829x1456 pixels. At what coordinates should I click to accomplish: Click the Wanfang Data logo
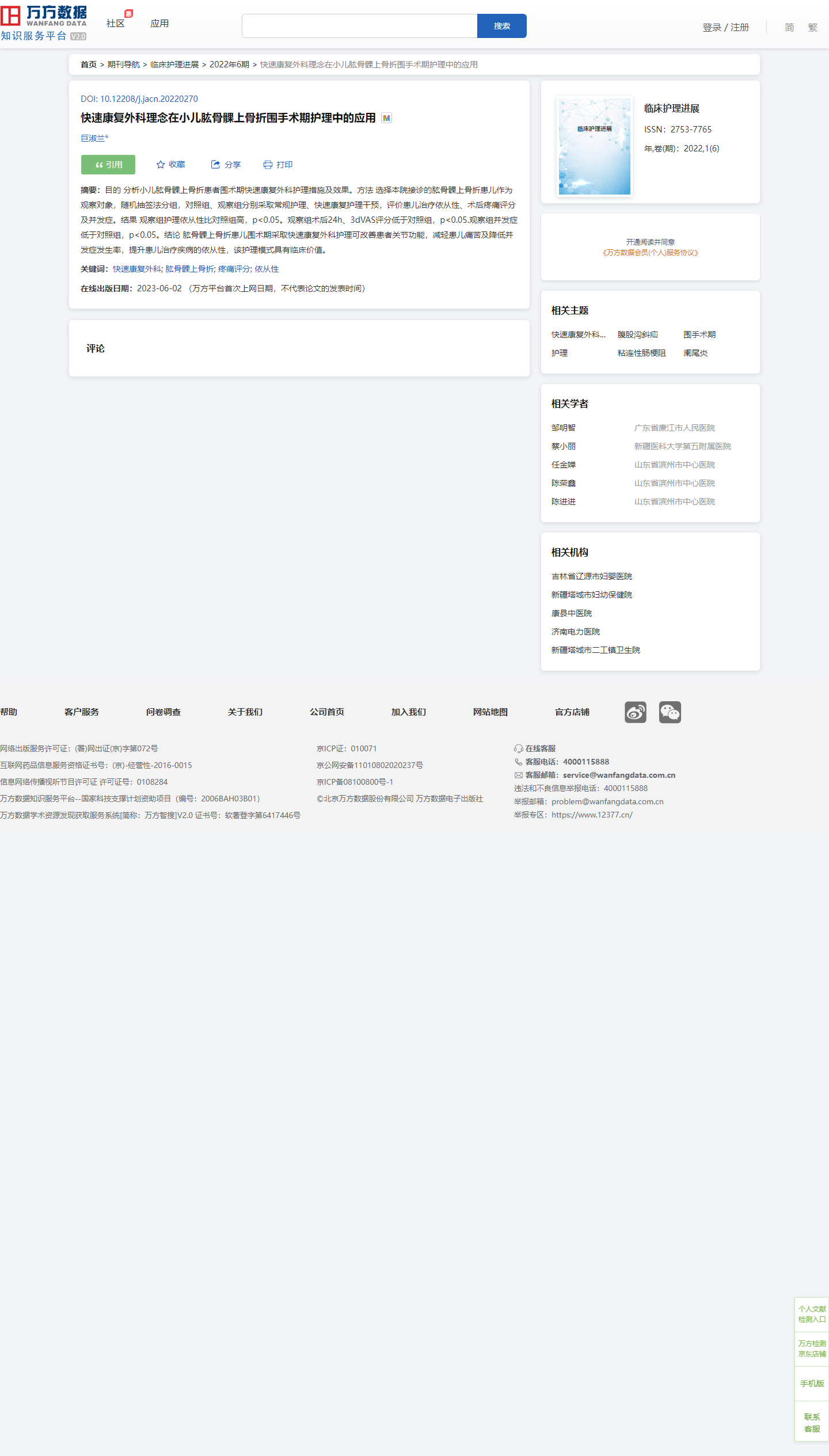point(44,23)
